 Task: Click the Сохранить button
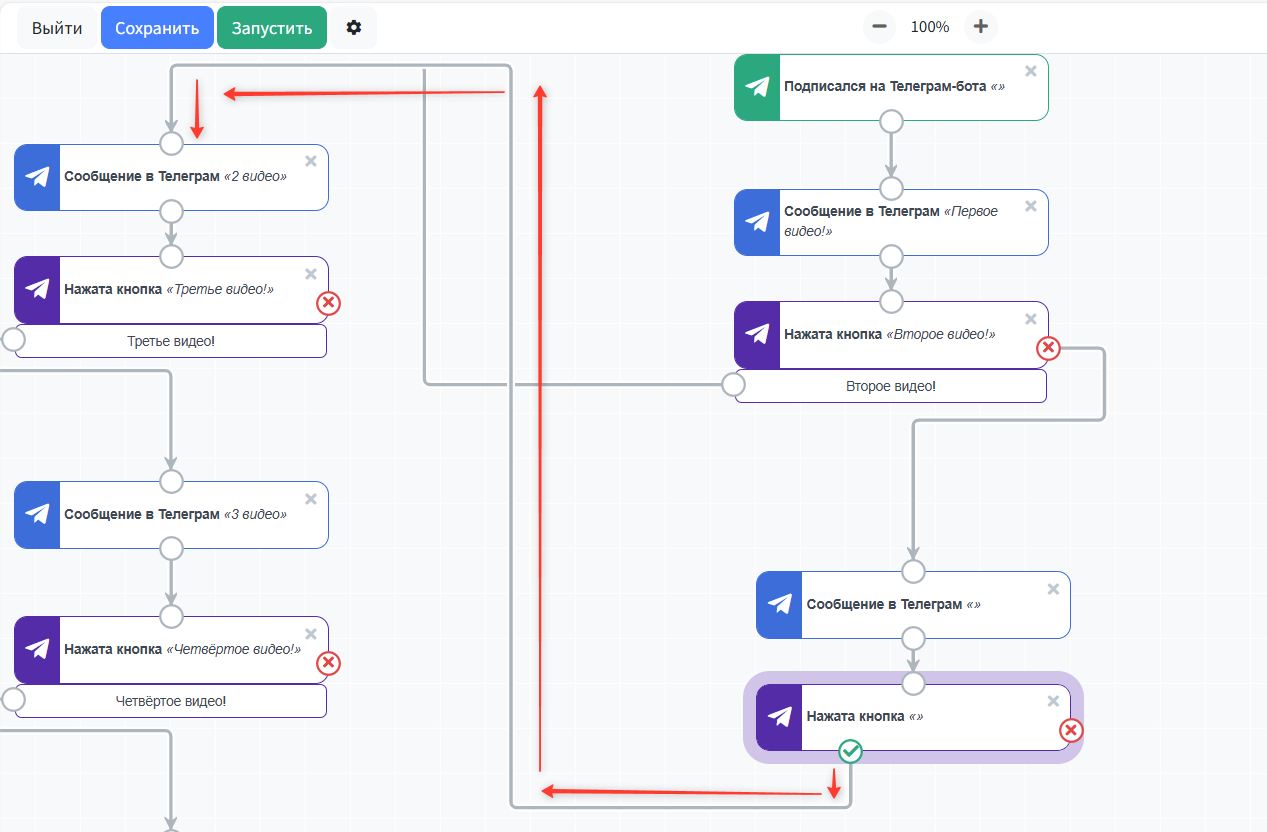[x=157, y=28]
